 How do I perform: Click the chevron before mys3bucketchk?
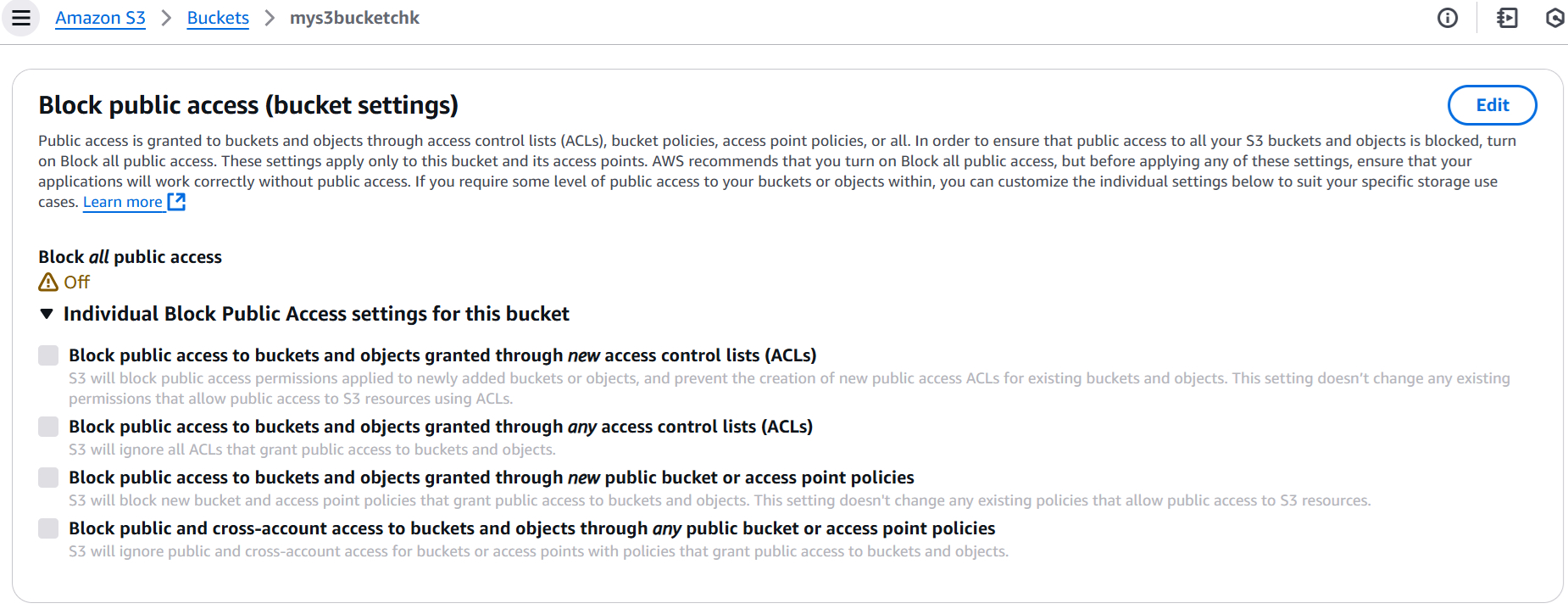(x=270, y=18)
